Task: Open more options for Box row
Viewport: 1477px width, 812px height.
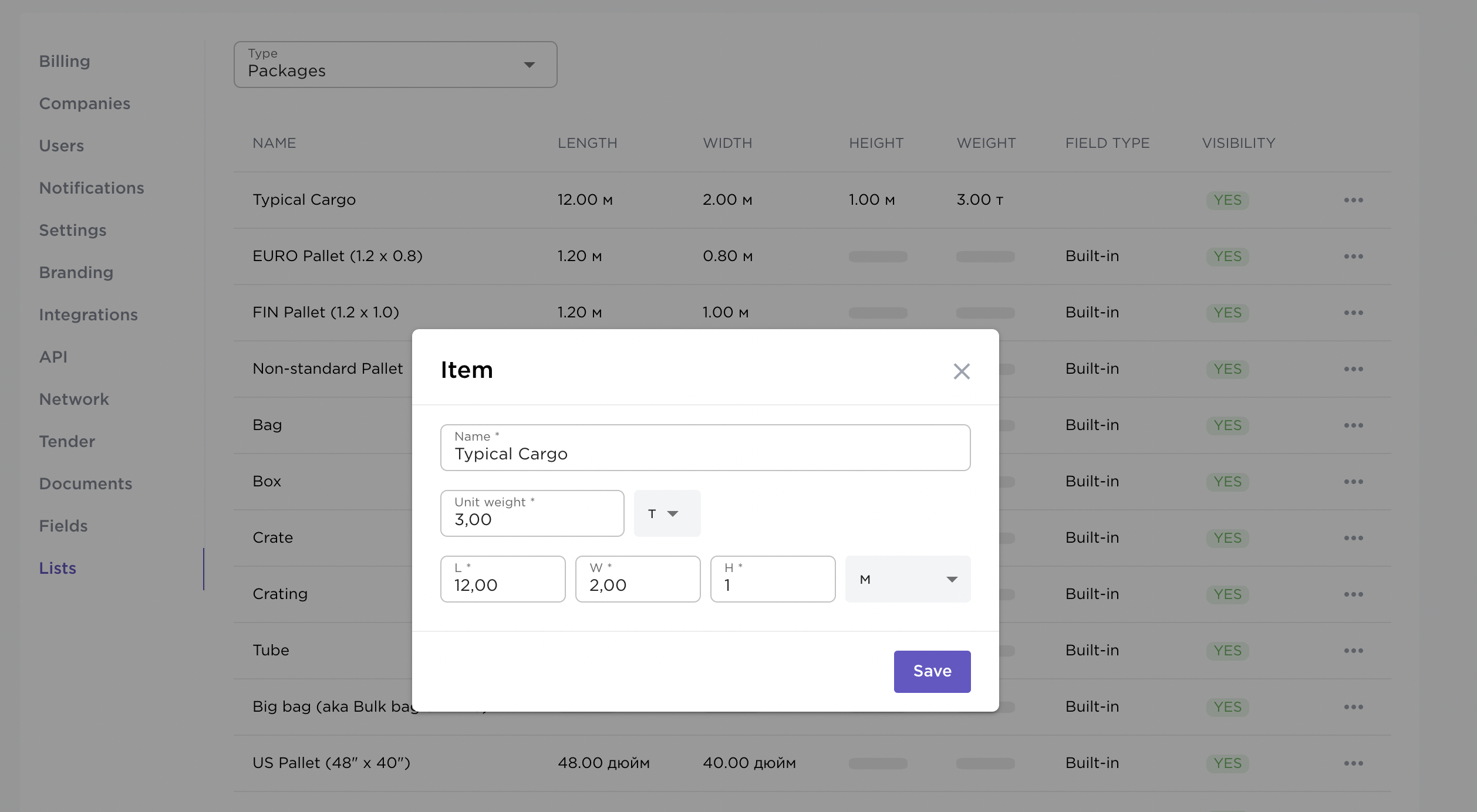Action: (x=1353, y=482)
